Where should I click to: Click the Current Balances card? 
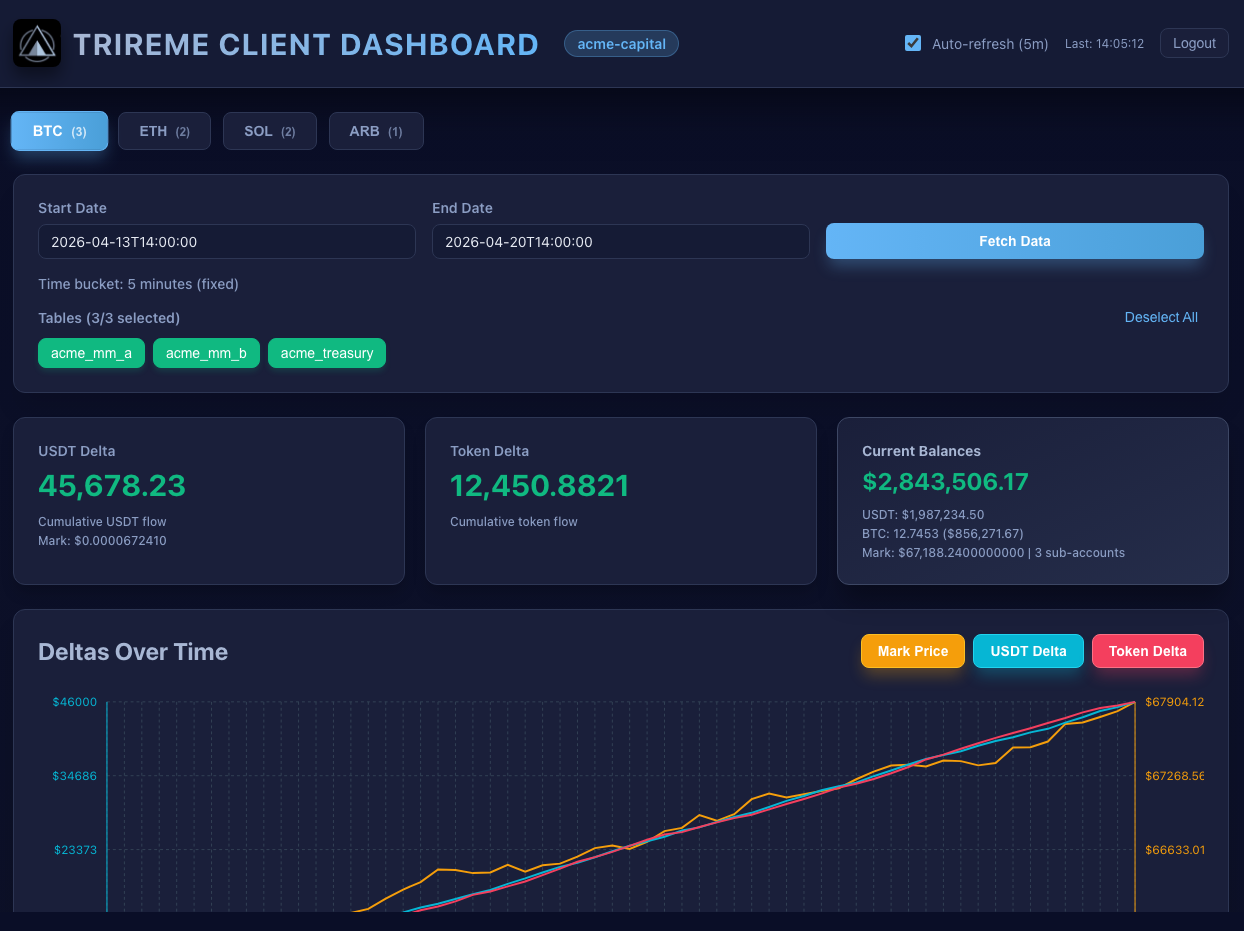pyautogui.click(x=1033, y=501)
